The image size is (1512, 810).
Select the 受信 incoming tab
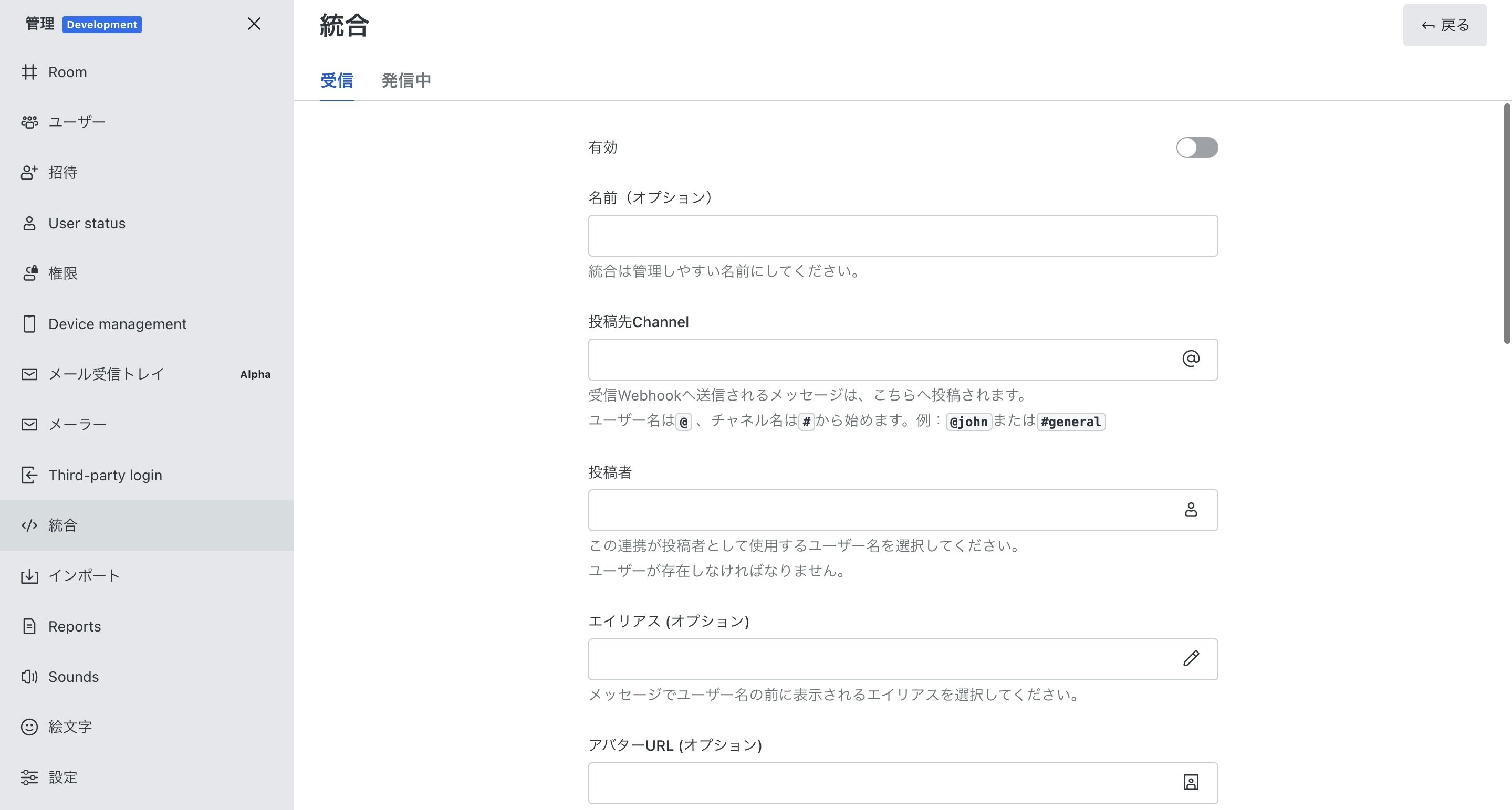pyautogui.click(x=337, y=80)
